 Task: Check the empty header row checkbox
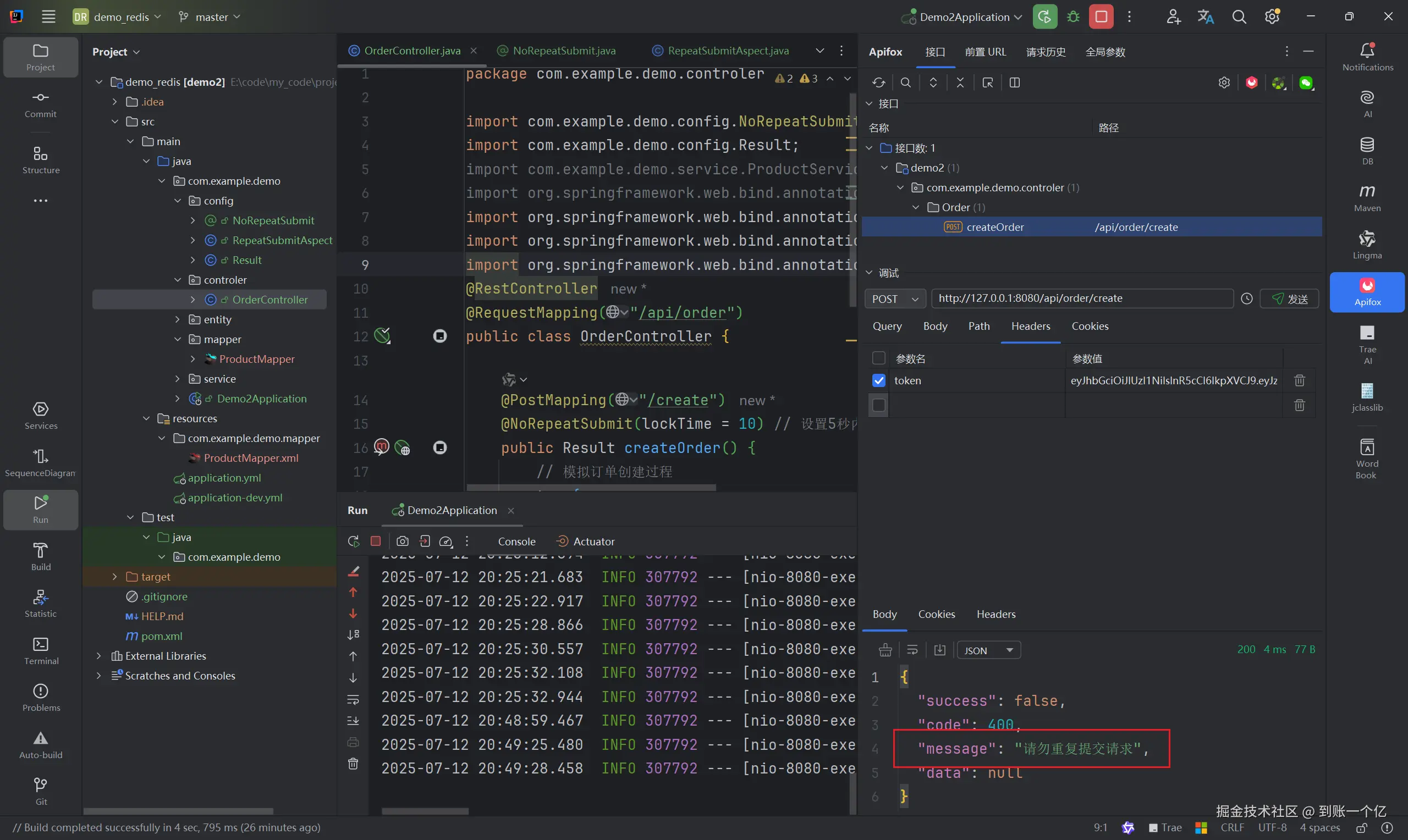click(878, 405)
